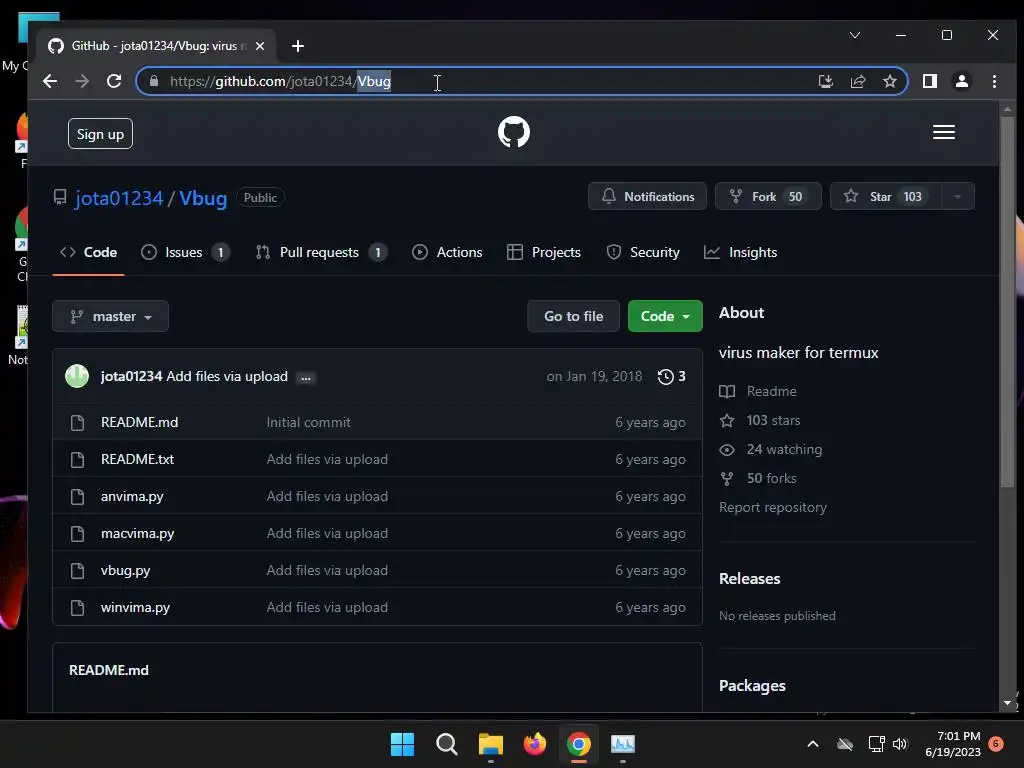The width and height of the screenshot is (1024, 768).
Task: Click the page vertical scrollbar
Action: [x=1007, y=300]
